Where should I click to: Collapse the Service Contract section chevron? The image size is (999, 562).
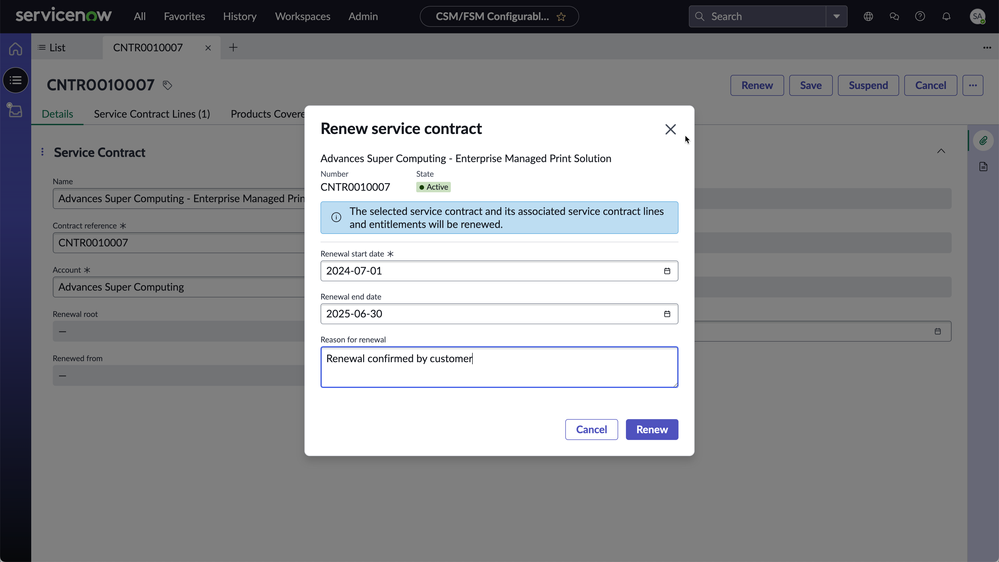point(941,152)
